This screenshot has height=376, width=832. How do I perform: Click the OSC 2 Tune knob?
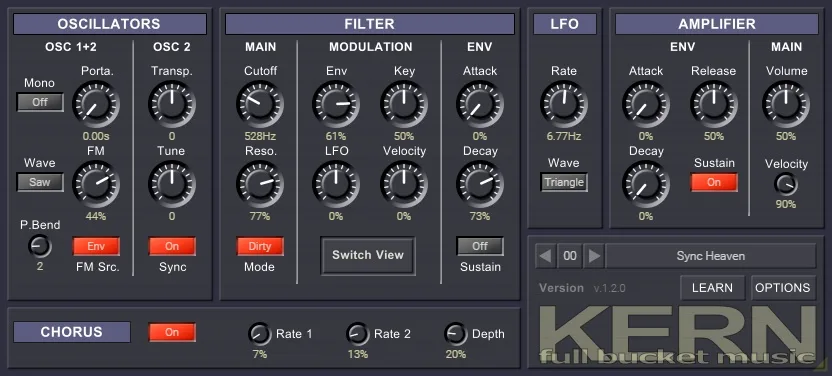pos(172,184)
